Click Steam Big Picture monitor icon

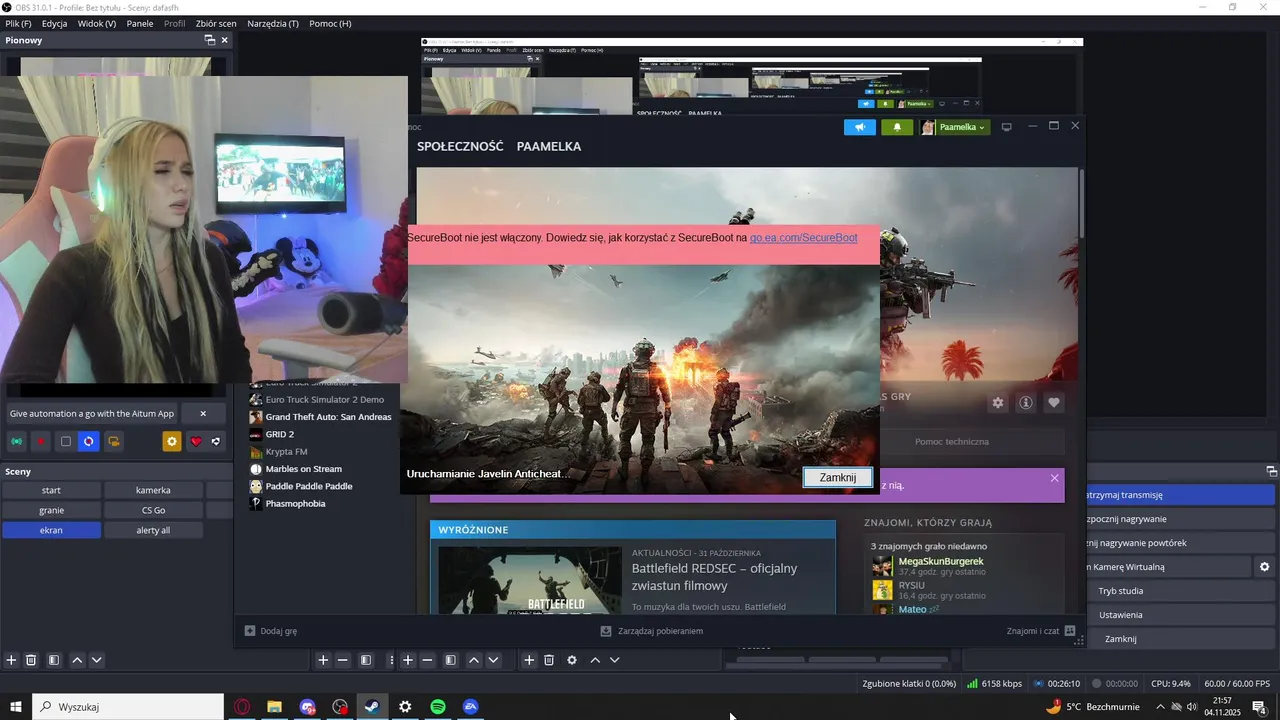pyautogui.click(x=1007, y=127)
